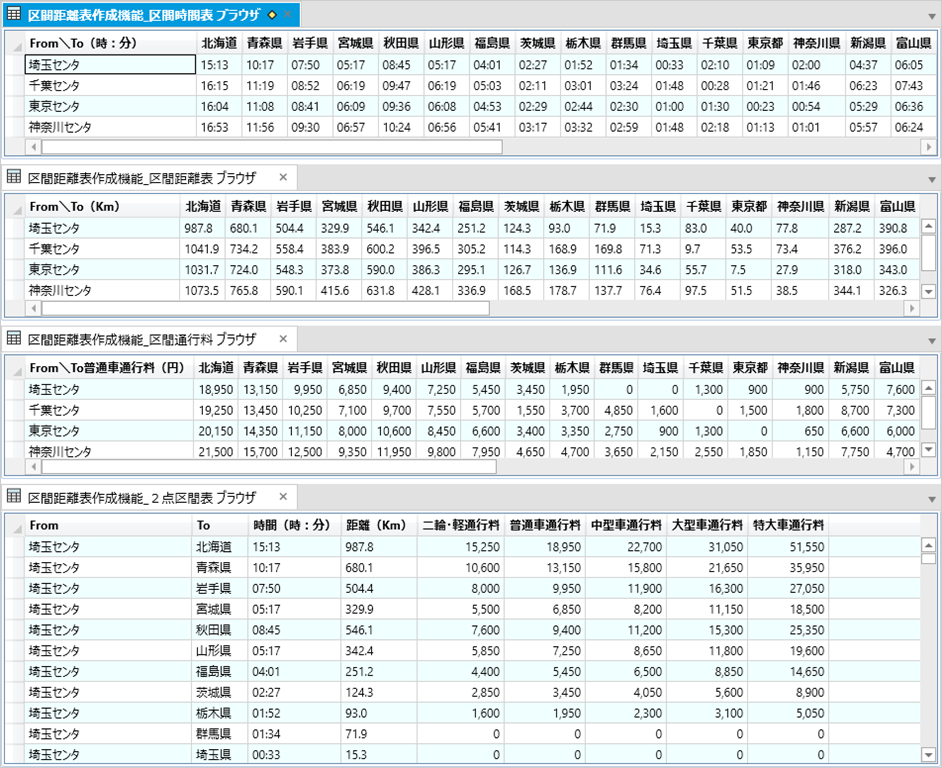This screenshot has height=768, width=942.
Task: Click the From＼To普通車通行料（円）column header
Action: pos(109,368)
